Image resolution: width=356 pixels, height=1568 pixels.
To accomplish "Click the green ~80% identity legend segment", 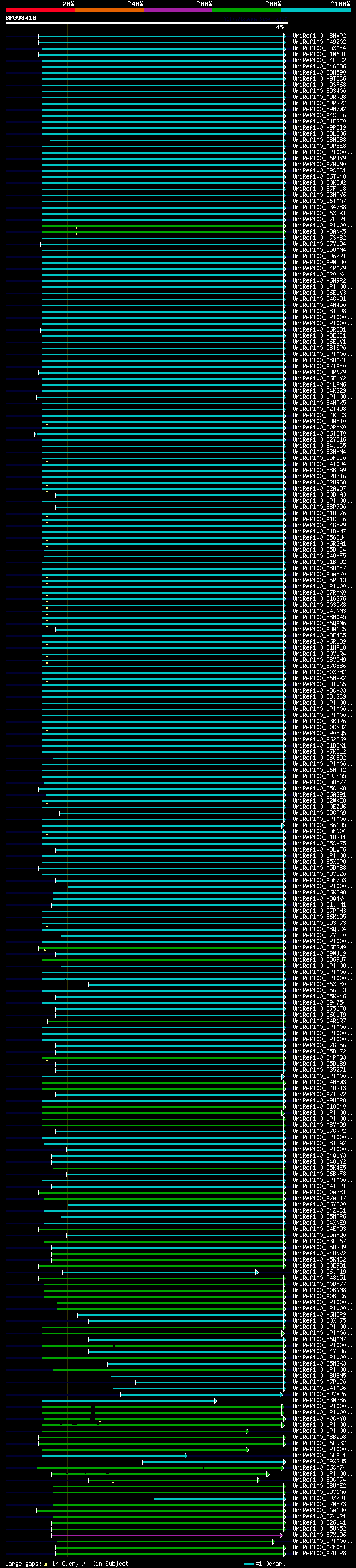I will 247,10.
